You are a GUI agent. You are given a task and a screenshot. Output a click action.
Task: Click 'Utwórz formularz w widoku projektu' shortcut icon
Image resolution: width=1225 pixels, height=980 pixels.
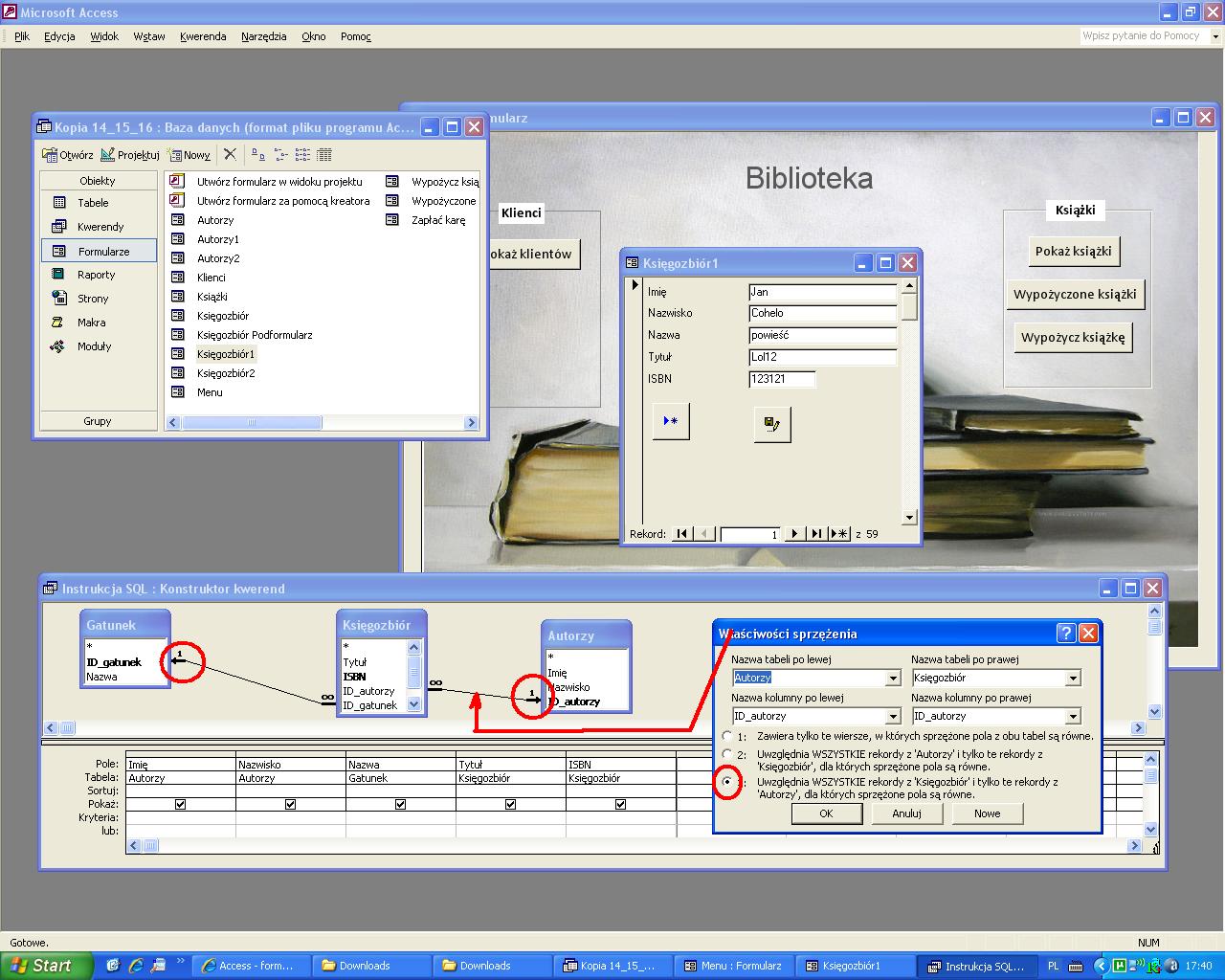click(177, 181)
